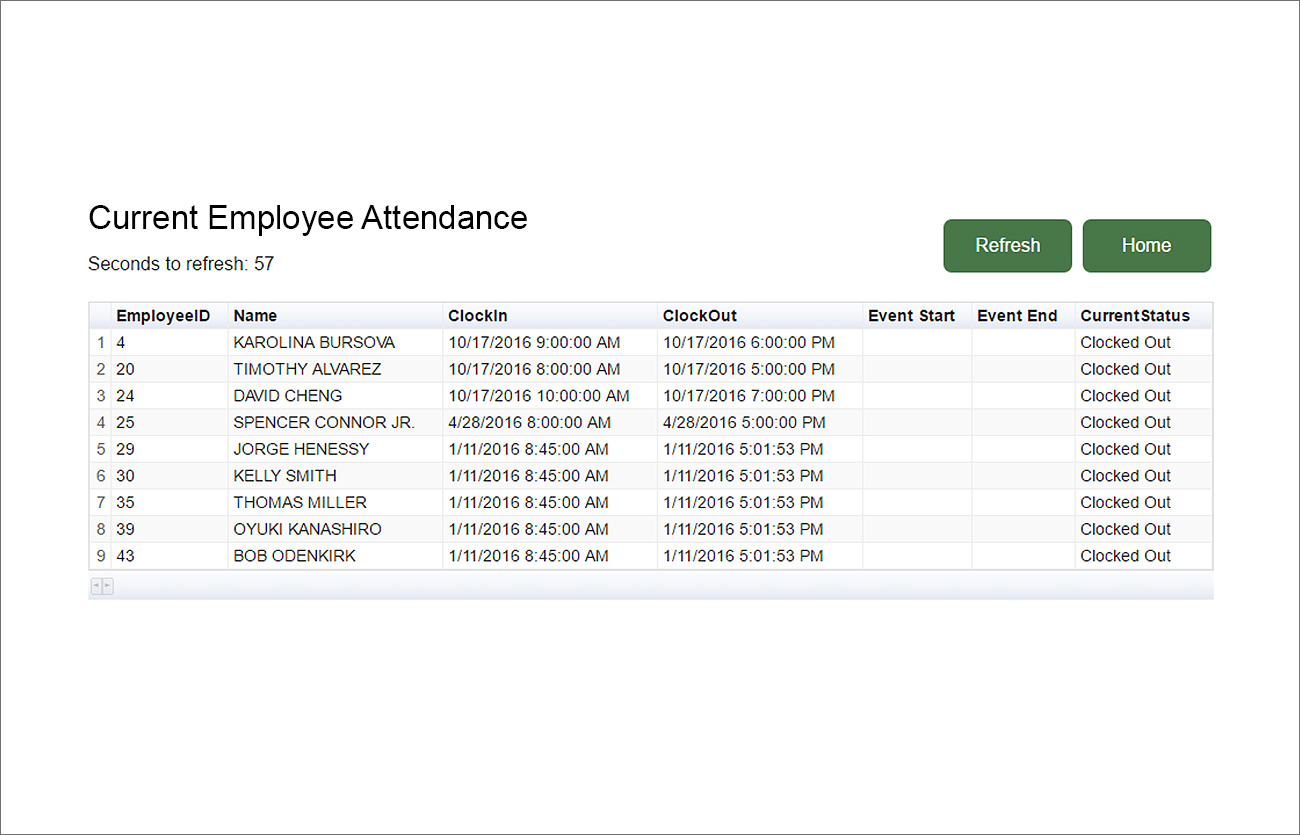
Task: Click Bob Odenkirk's ClockIn 1/11/2016 8:45:00 AM
Action: click(x=550, y=556)
